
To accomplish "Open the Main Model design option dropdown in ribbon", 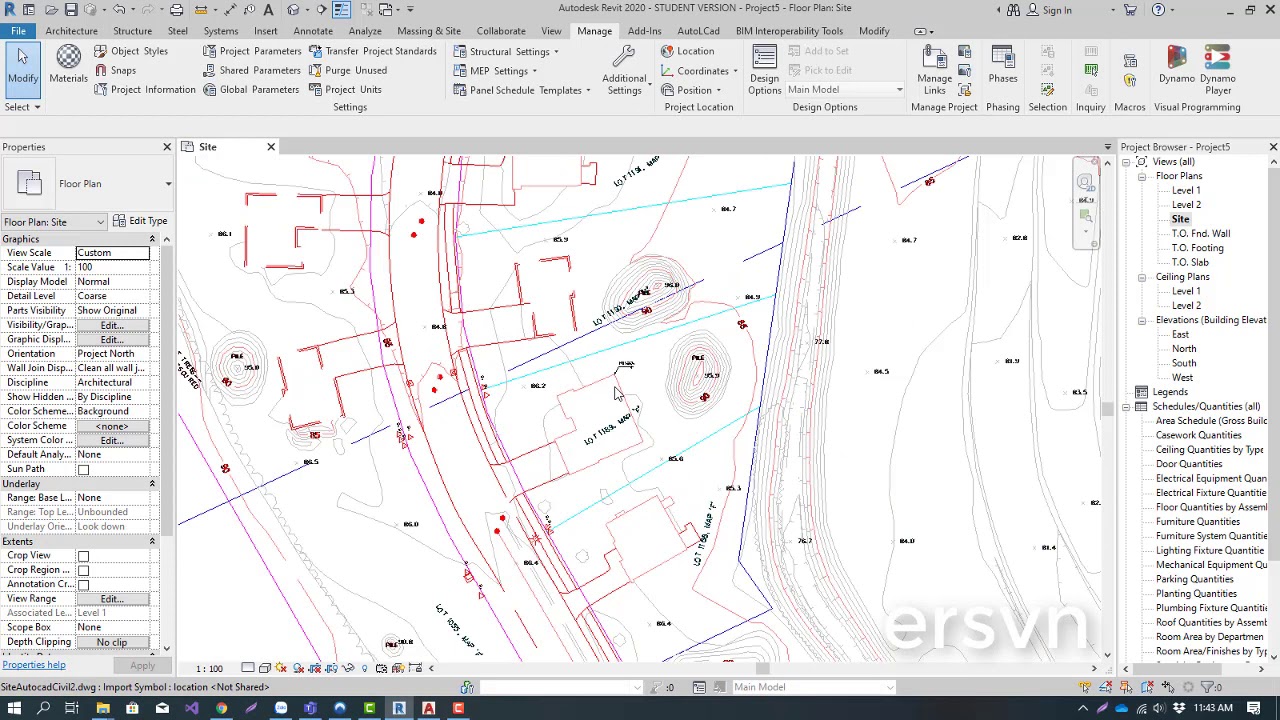I will click(845, 90).
